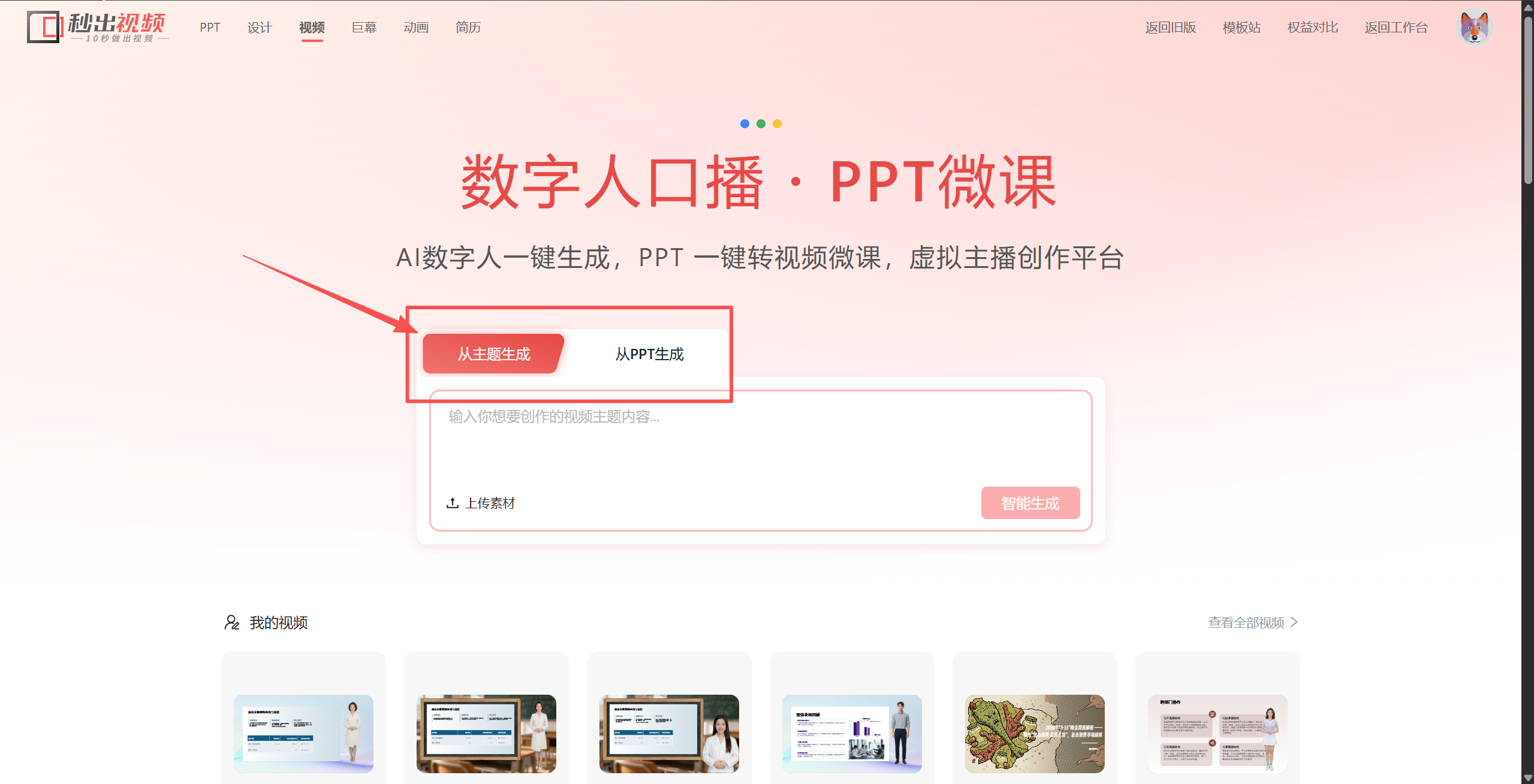Open the 权益对比 link
1534x784 pixels.
(1312, 28)
